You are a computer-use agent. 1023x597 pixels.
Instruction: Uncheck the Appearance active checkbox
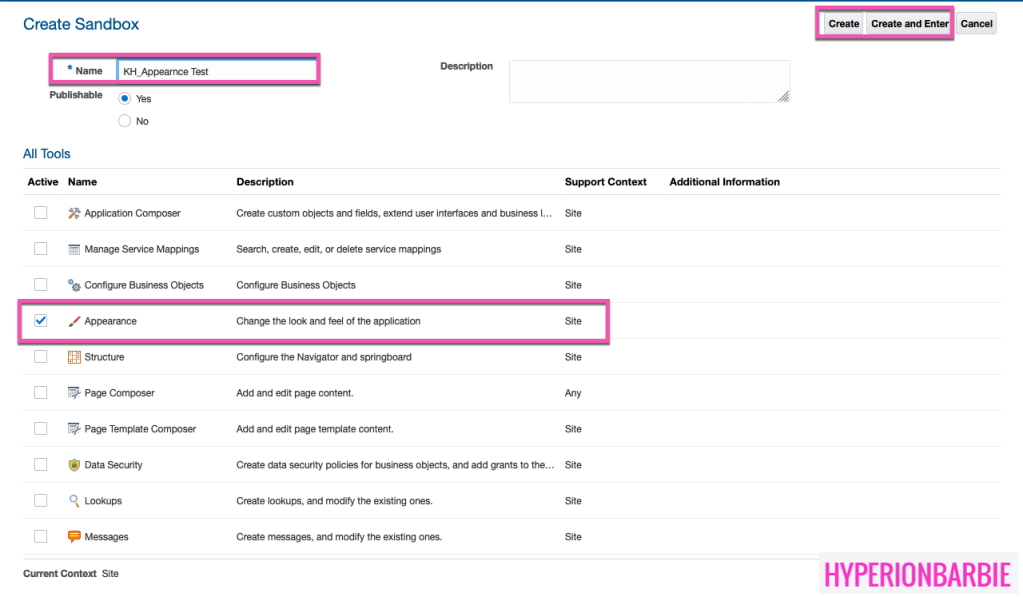[x=41, y=321]
